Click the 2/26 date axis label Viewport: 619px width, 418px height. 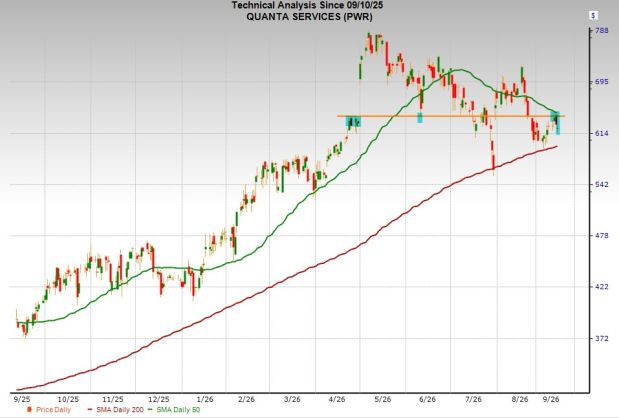click(x=246, y=399)
